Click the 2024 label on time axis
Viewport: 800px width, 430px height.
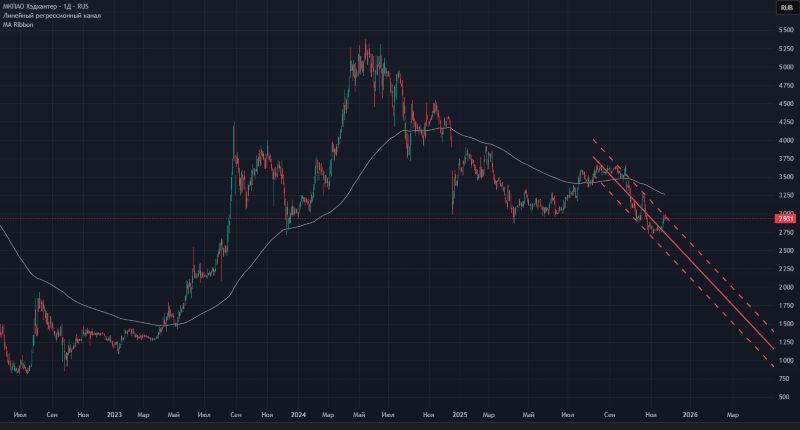298,413
